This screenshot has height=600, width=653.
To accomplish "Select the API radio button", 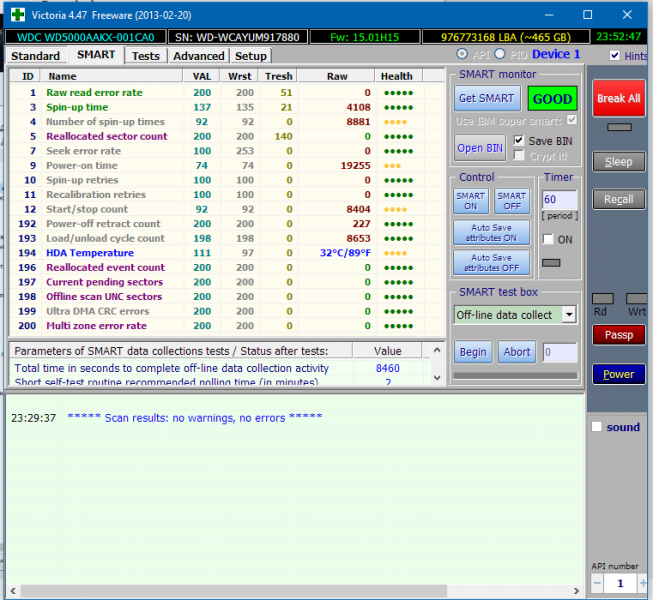I will [x=462, y=54].
